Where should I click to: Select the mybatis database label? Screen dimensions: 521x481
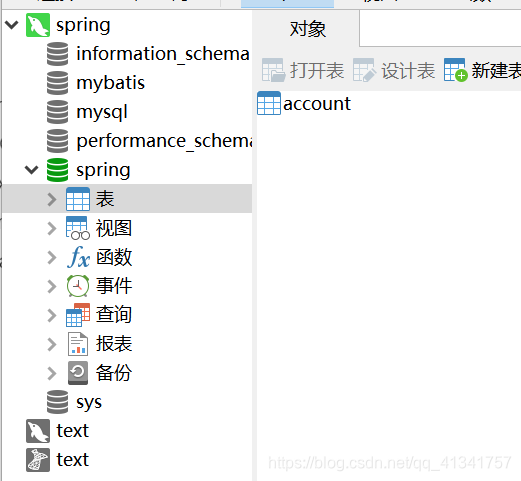tap(111, 83)
